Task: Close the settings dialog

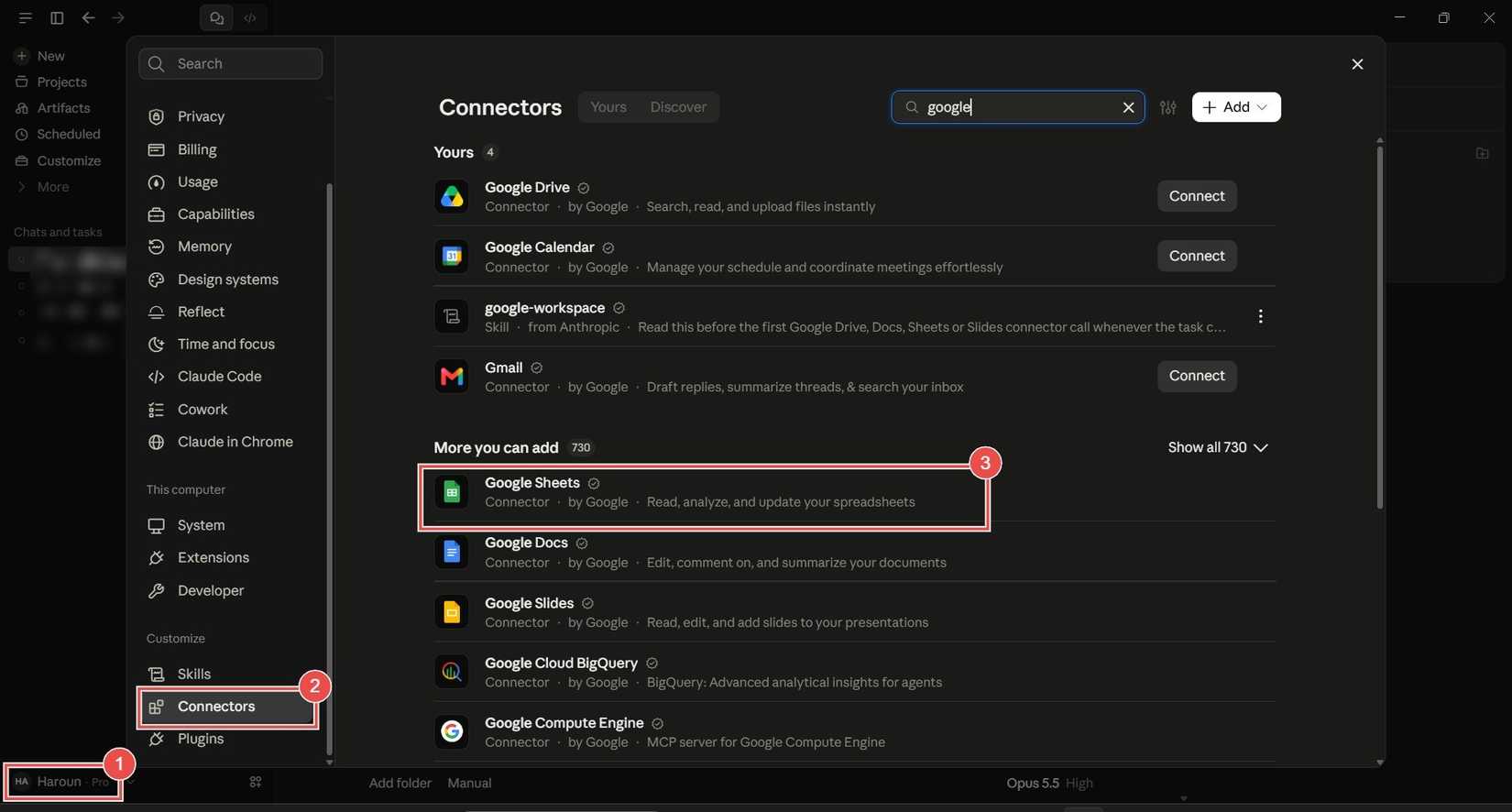Action: pos(1357,64)
